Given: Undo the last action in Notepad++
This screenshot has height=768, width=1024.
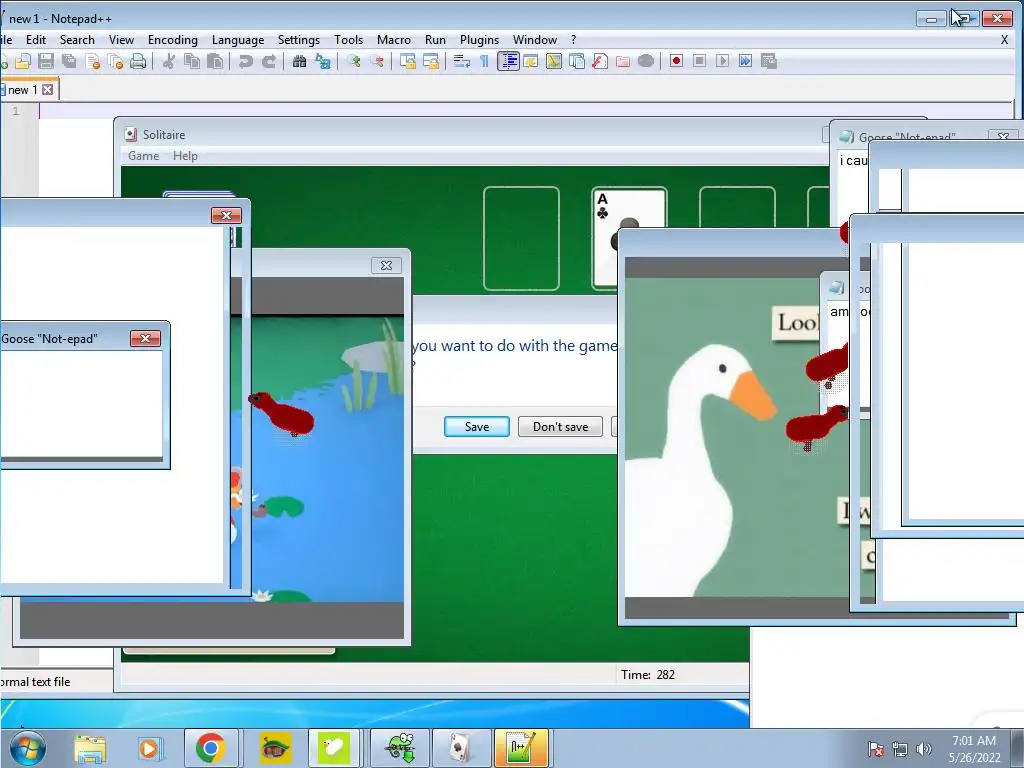Looking at the screenshot, I should 246,61.
